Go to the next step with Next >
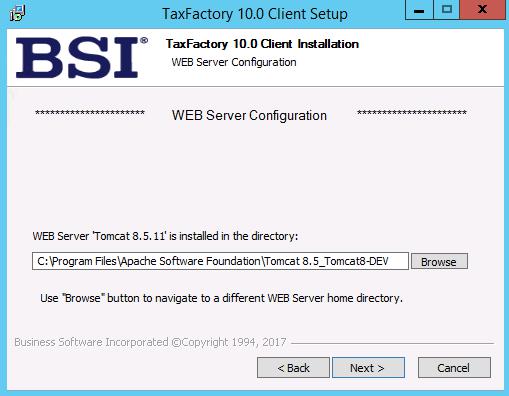The height and width of the screenshot is (396, 509). [368, 367]
